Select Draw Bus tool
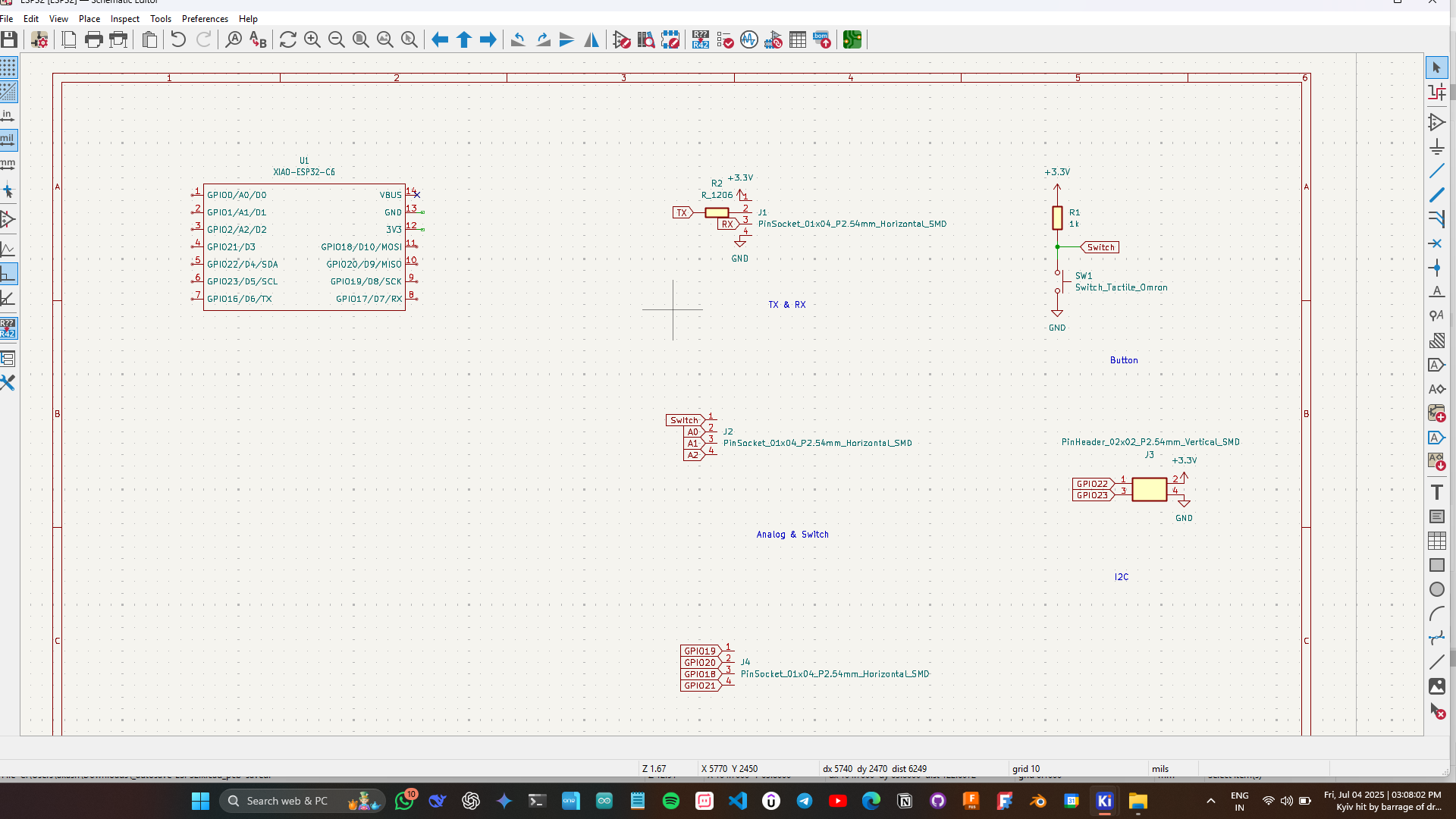Screen dimensions: 1456x819 click(1436, 195)
